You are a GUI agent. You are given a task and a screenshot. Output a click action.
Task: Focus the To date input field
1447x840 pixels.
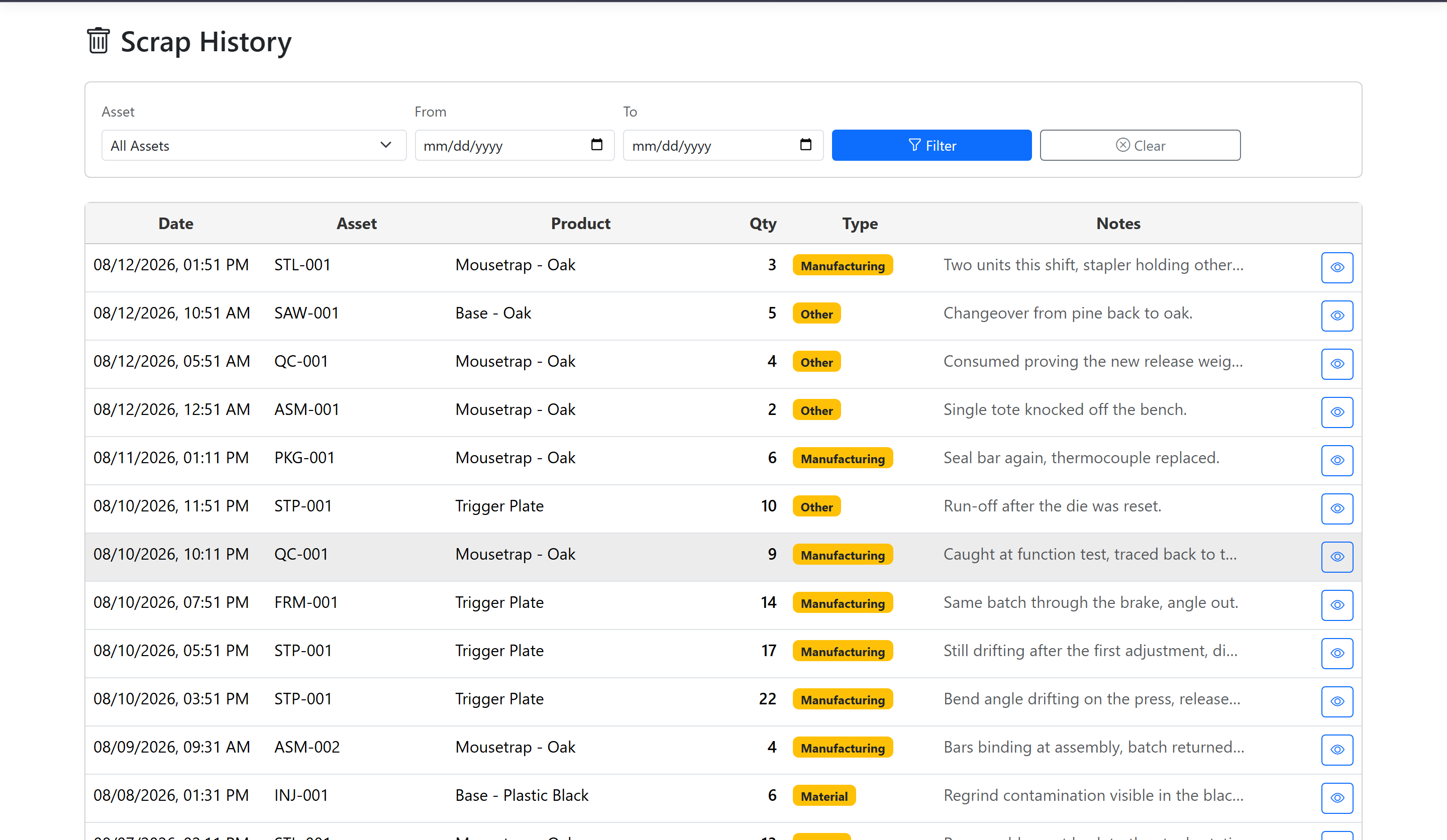pos(723,145)
